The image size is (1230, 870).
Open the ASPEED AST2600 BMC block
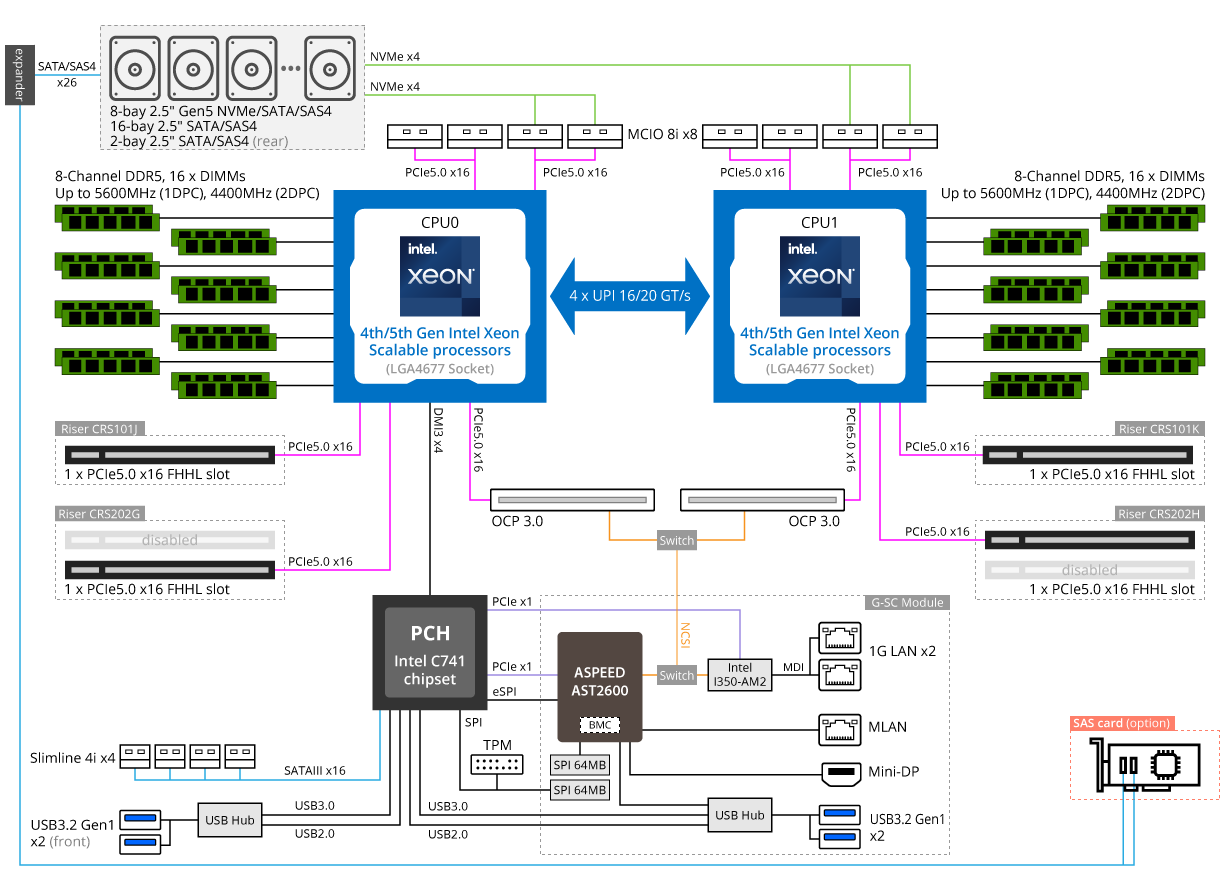pos(600,680)
